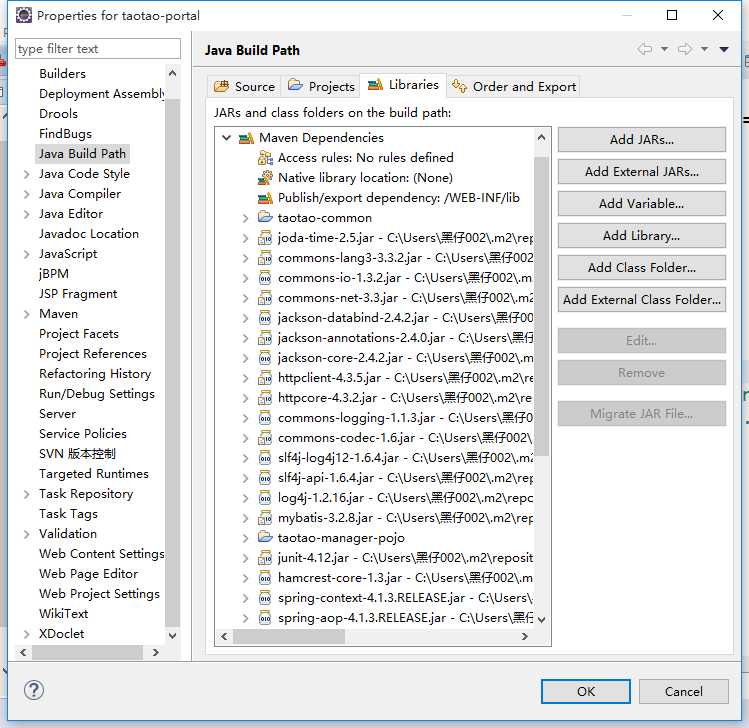Switch to the Projects tab
Screen dimensions: 749x728
coord(321,87)
